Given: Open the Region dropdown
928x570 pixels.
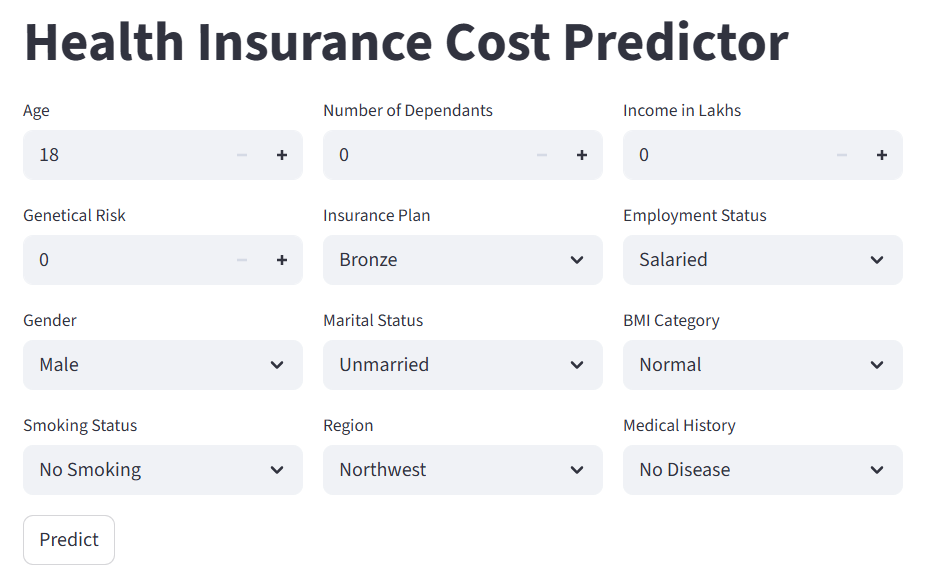Looking at the screenshot, I should click(x=462, y=470).
